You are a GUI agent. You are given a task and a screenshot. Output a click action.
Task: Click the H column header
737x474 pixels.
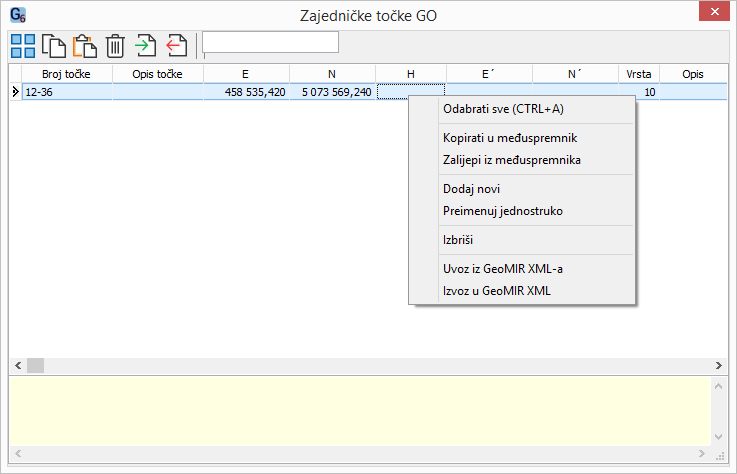(411, 74)
